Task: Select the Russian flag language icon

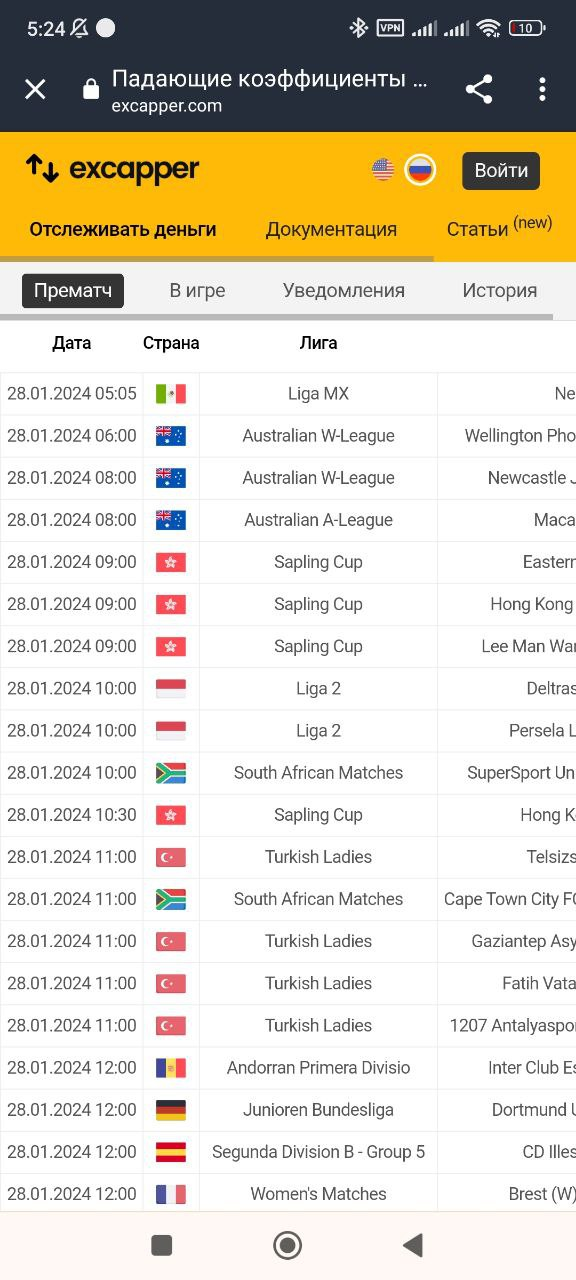Action: coord(419,169)
